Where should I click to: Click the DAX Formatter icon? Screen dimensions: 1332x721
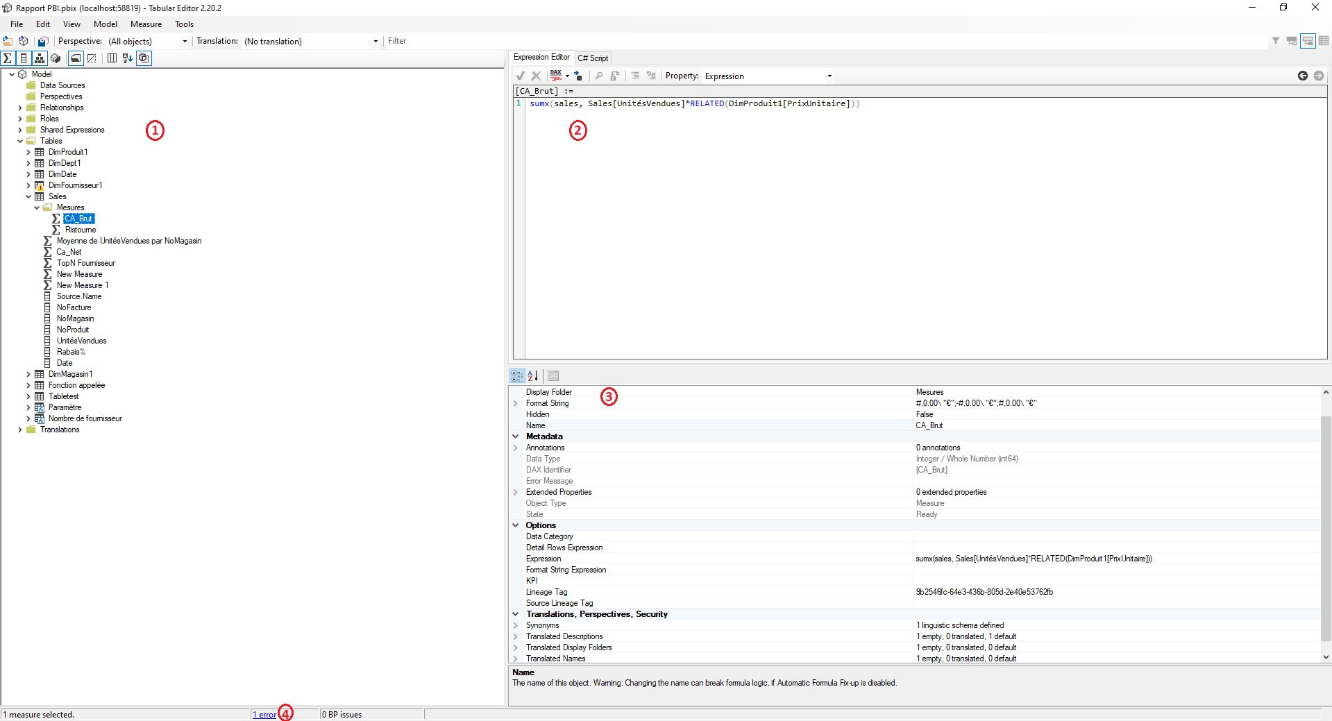[556, 76]
